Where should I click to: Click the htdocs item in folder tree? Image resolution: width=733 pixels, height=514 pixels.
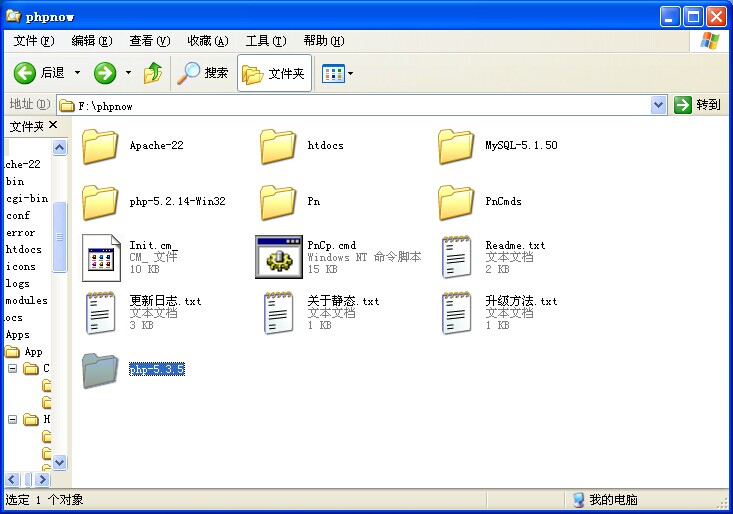(24, 250)
